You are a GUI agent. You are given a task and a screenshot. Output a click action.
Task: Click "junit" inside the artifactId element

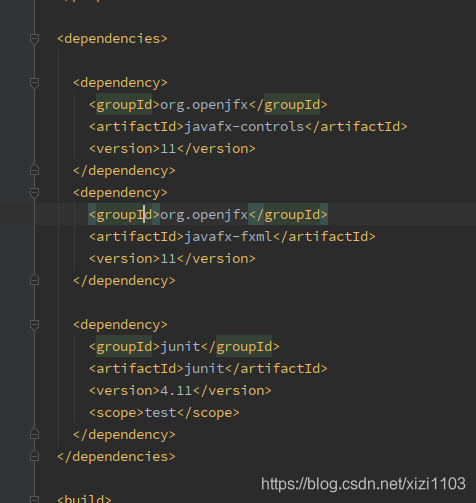(204, 369)
